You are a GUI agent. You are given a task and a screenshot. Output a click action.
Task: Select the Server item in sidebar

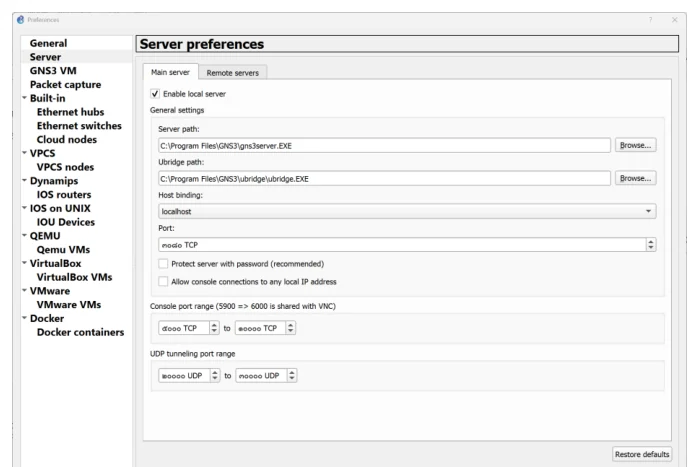[x=45, y=57]
